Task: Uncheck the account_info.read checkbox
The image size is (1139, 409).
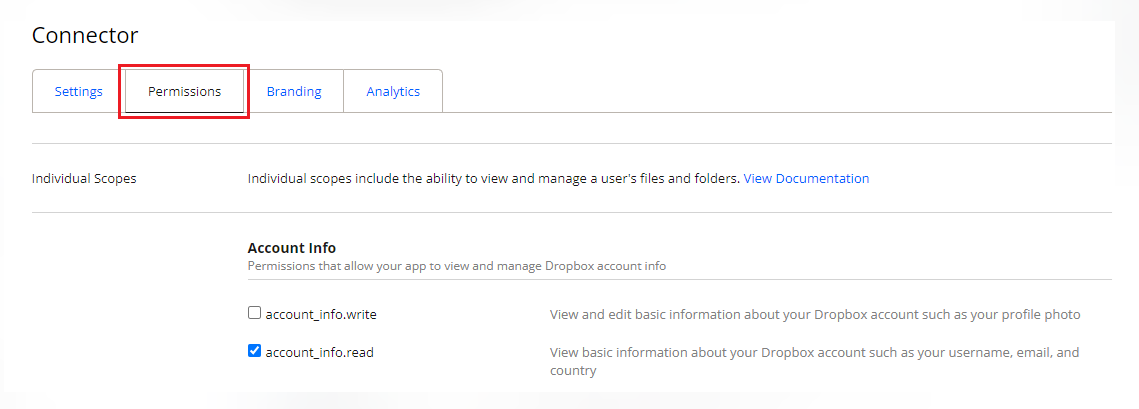Action: (x=254, y=351)
